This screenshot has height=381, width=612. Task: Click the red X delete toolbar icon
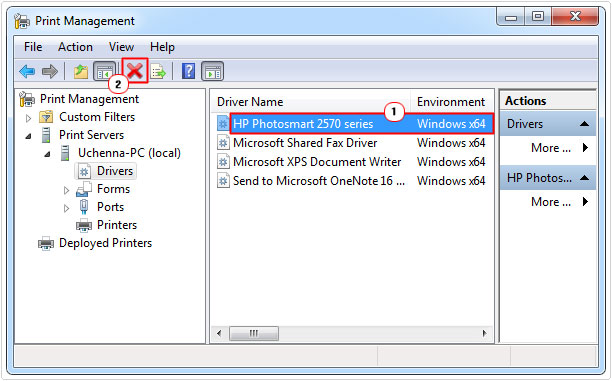coord(135,71)
